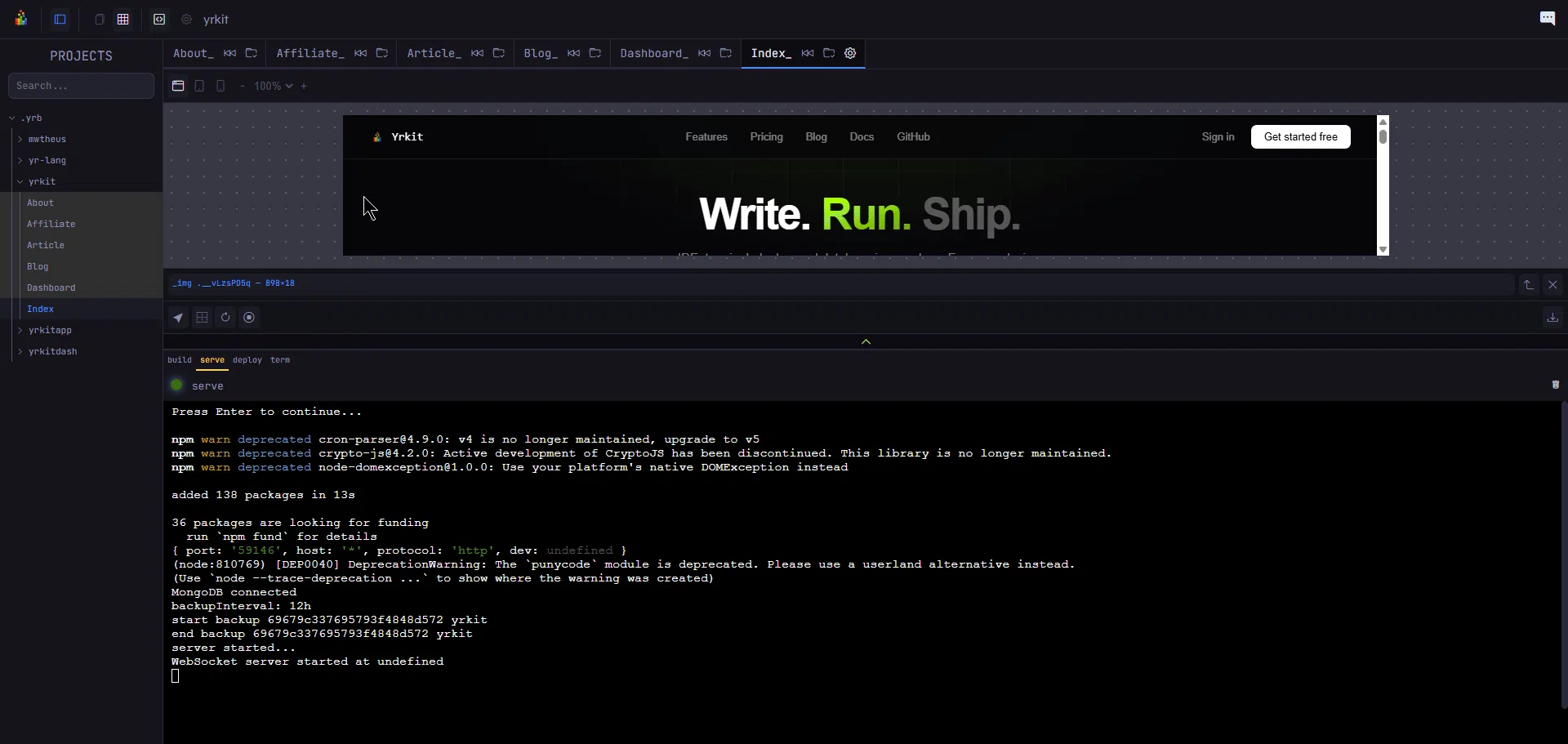Click GitHub link in preview navbar
Screen dimensions: 1568x744
[913, 136]
